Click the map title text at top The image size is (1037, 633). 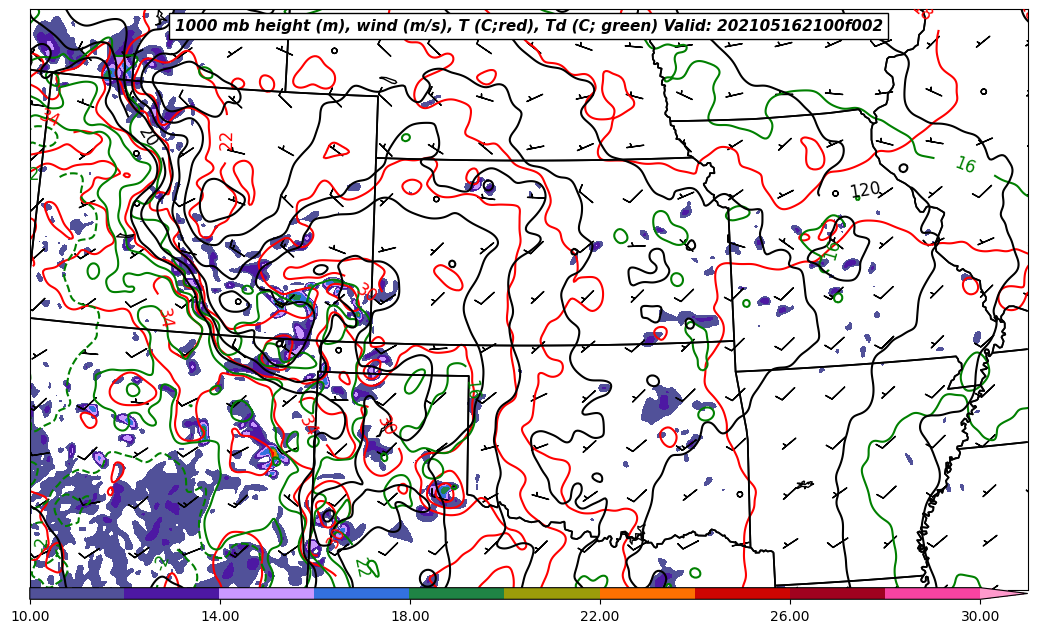click(529, 26)
